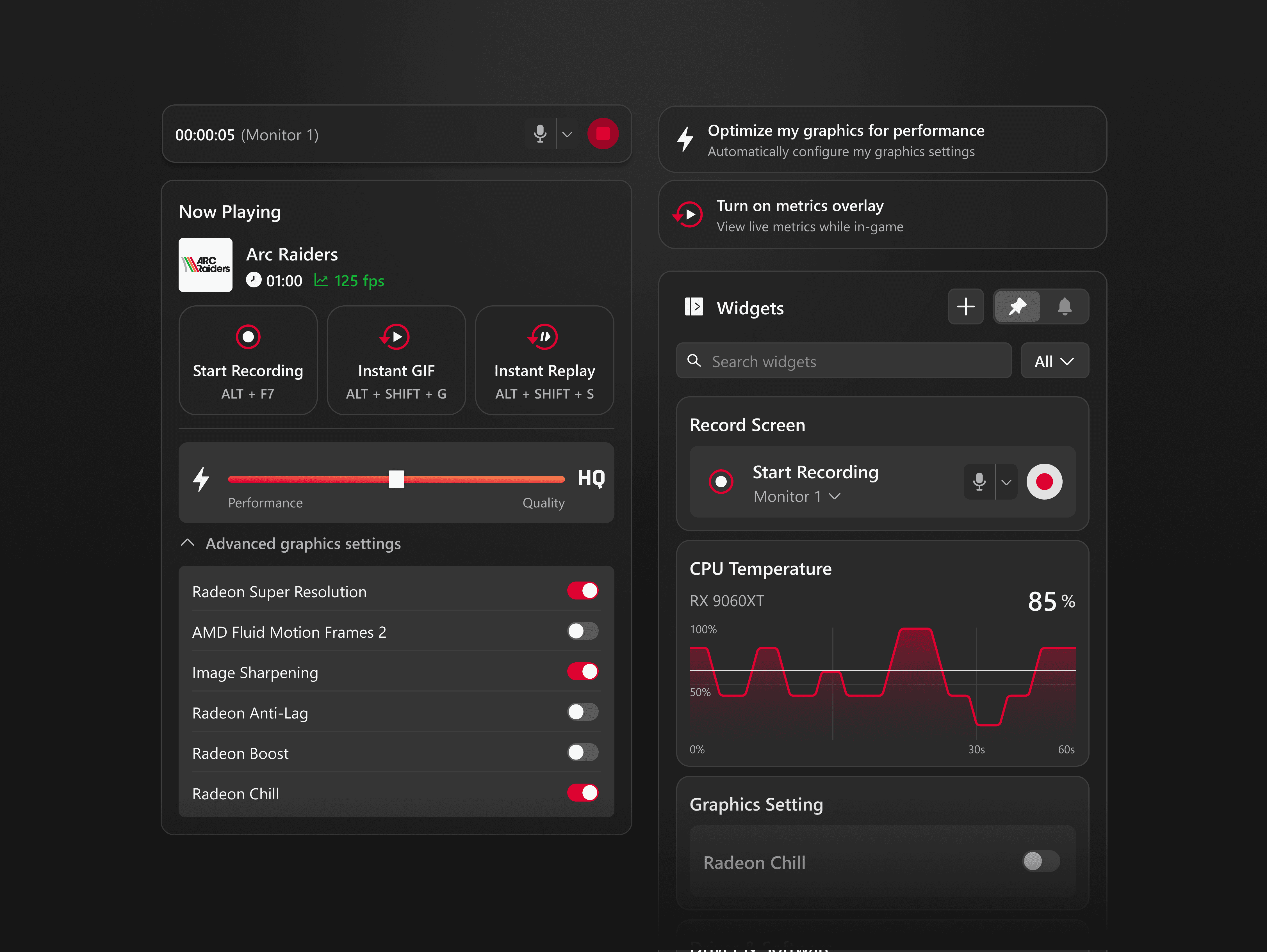1267x952 pixels.
Task: Collapse Advanced graphics settings section
Action: click(188, 543)
